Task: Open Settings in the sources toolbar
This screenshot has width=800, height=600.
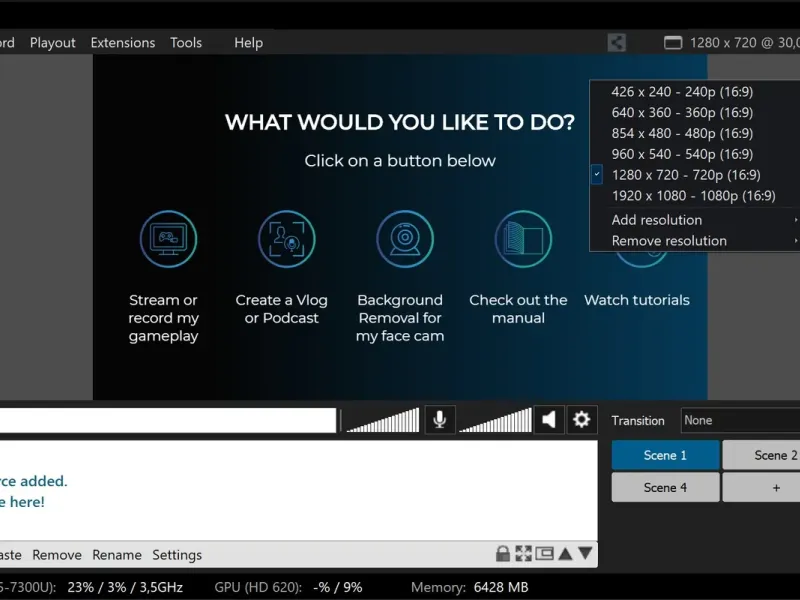Action: point(177,555)
